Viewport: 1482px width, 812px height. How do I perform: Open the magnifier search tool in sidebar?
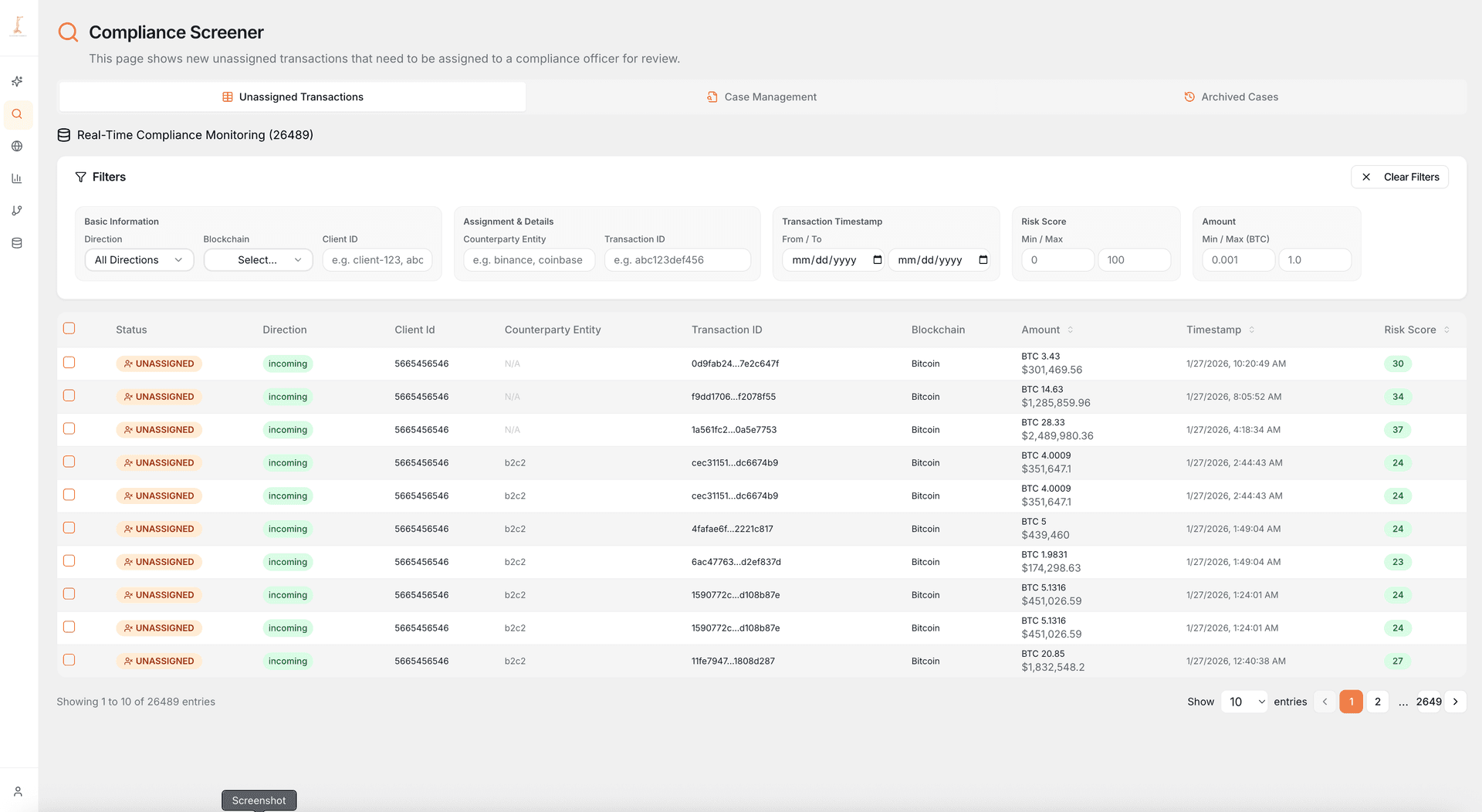coord(17,113)
